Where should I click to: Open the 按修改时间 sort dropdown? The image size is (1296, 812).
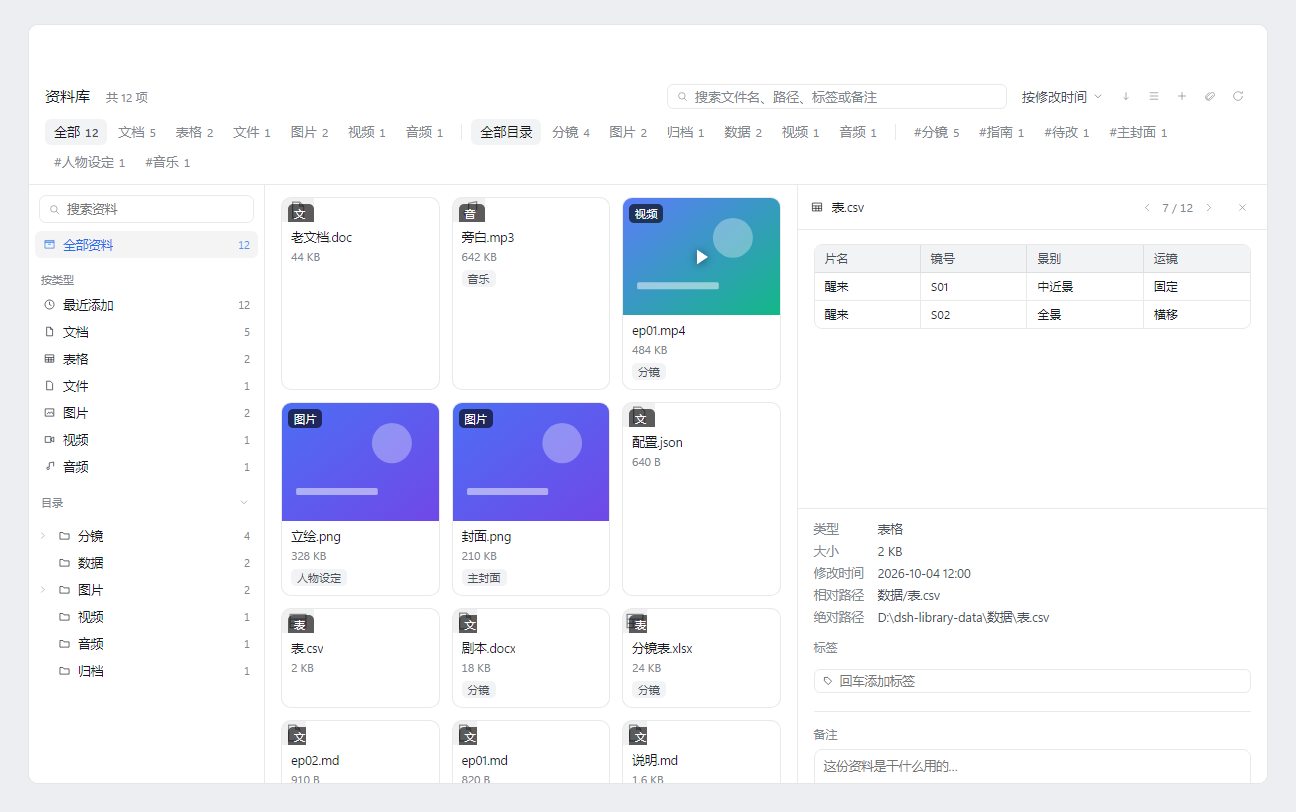[x=1061, y=97]
